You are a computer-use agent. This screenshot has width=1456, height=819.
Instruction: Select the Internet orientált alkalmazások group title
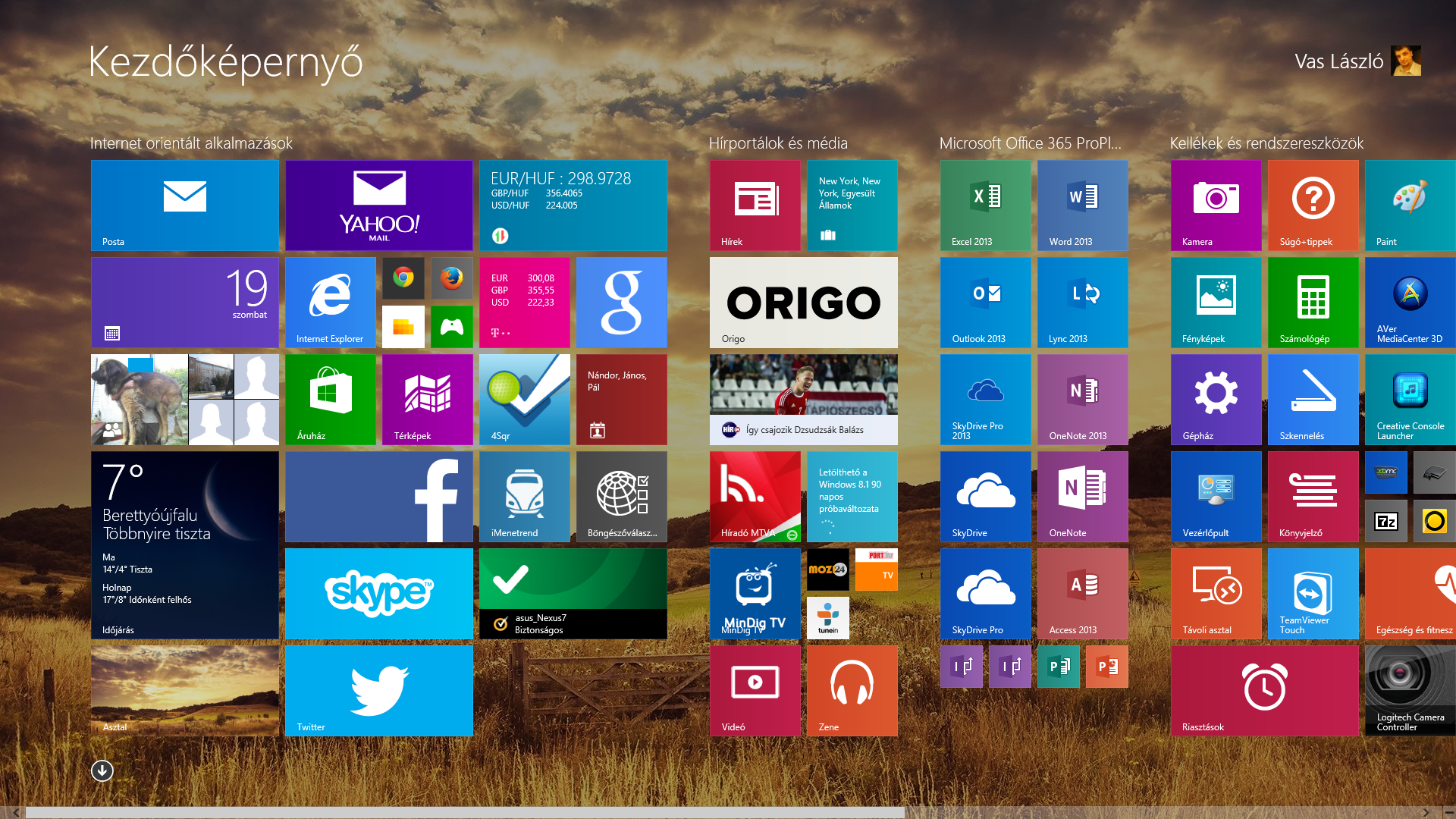(191, 143)
